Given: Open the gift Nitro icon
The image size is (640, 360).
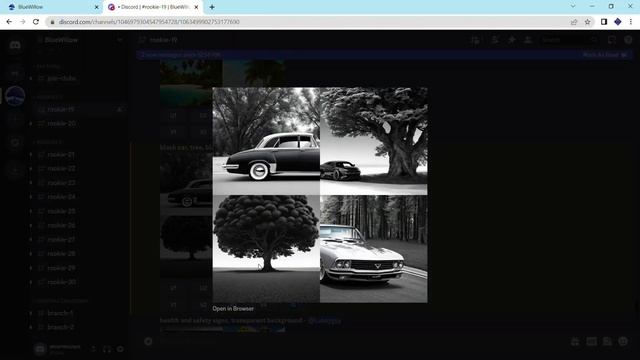Looking at the screenshot, I should tap(575, 341).
